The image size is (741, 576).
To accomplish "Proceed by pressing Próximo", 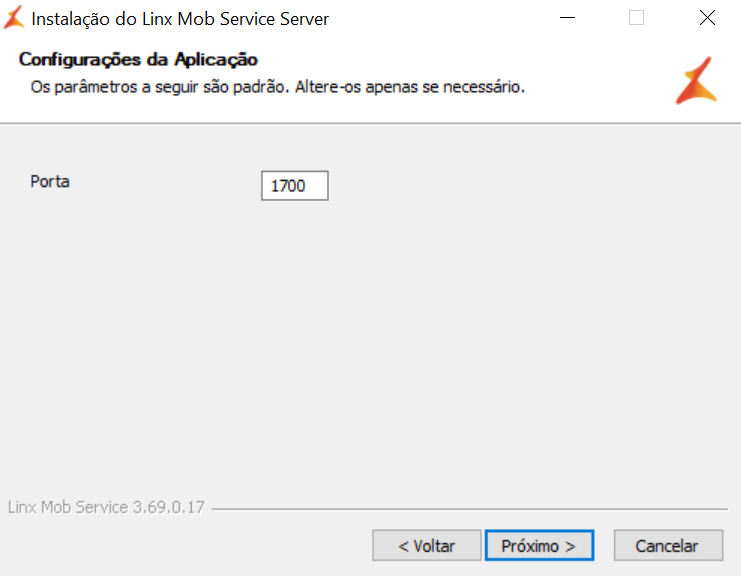I will (539, 546).
